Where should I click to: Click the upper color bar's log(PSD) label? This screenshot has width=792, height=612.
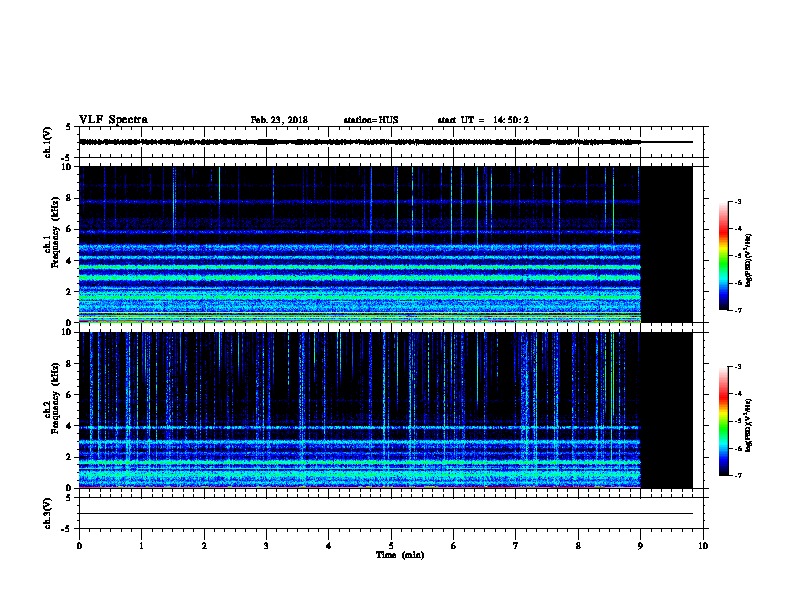[749, 260]
